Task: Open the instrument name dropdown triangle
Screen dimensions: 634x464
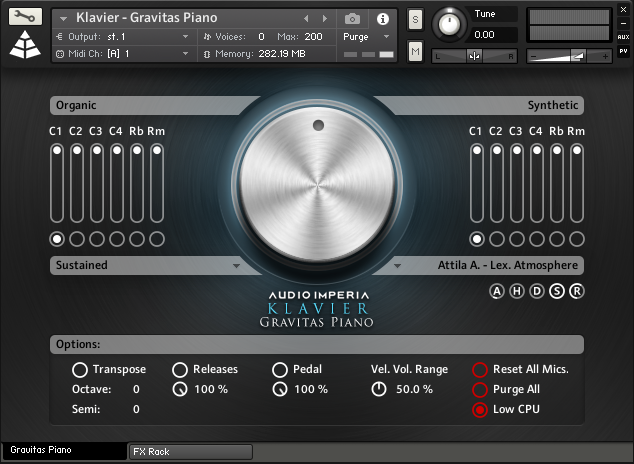Action: (x=63, y=19)
